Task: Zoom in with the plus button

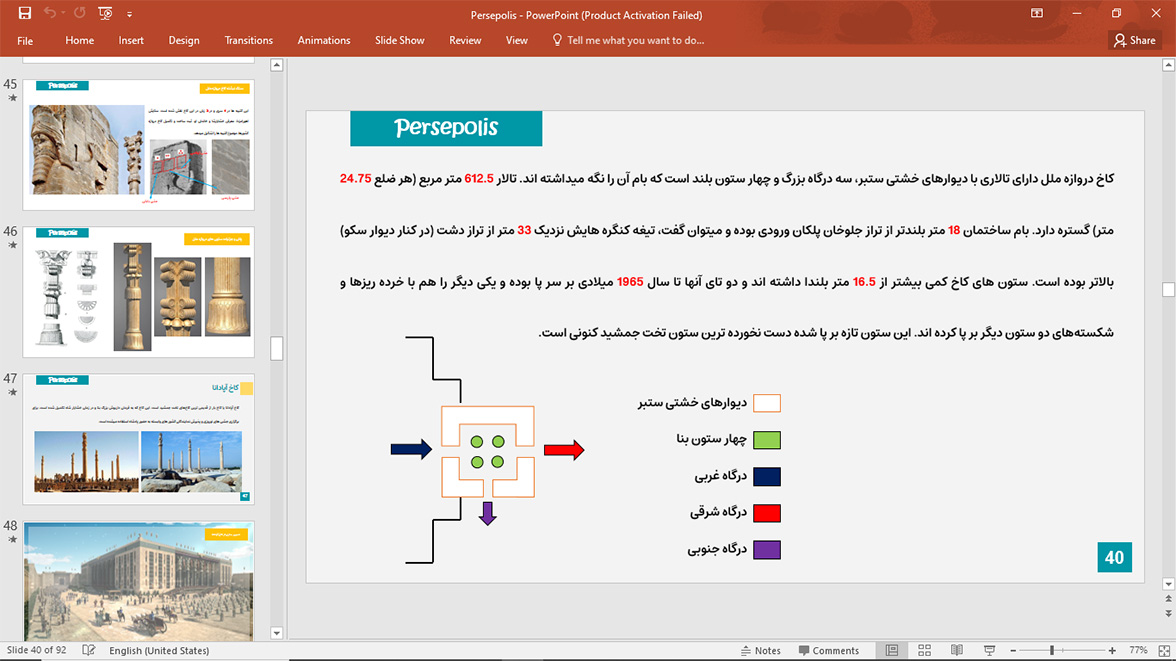Action: click(x=1112, y=650)
